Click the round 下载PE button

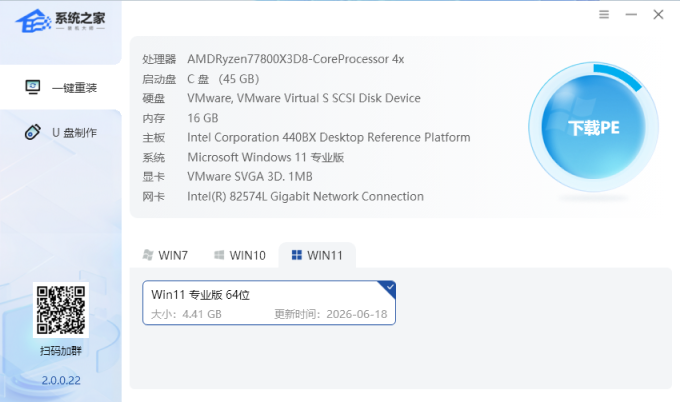[593, 127]
